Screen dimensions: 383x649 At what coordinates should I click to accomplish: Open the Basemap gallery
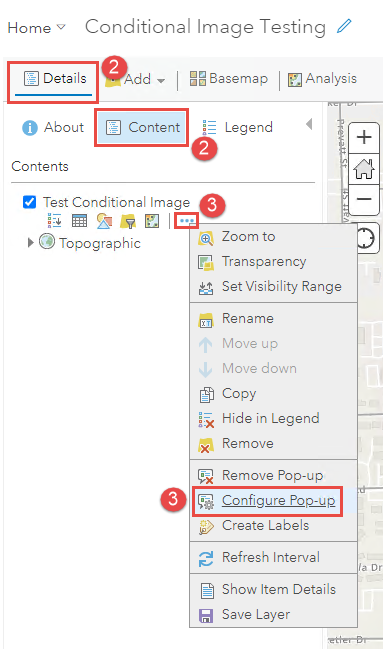pos(229,78)
